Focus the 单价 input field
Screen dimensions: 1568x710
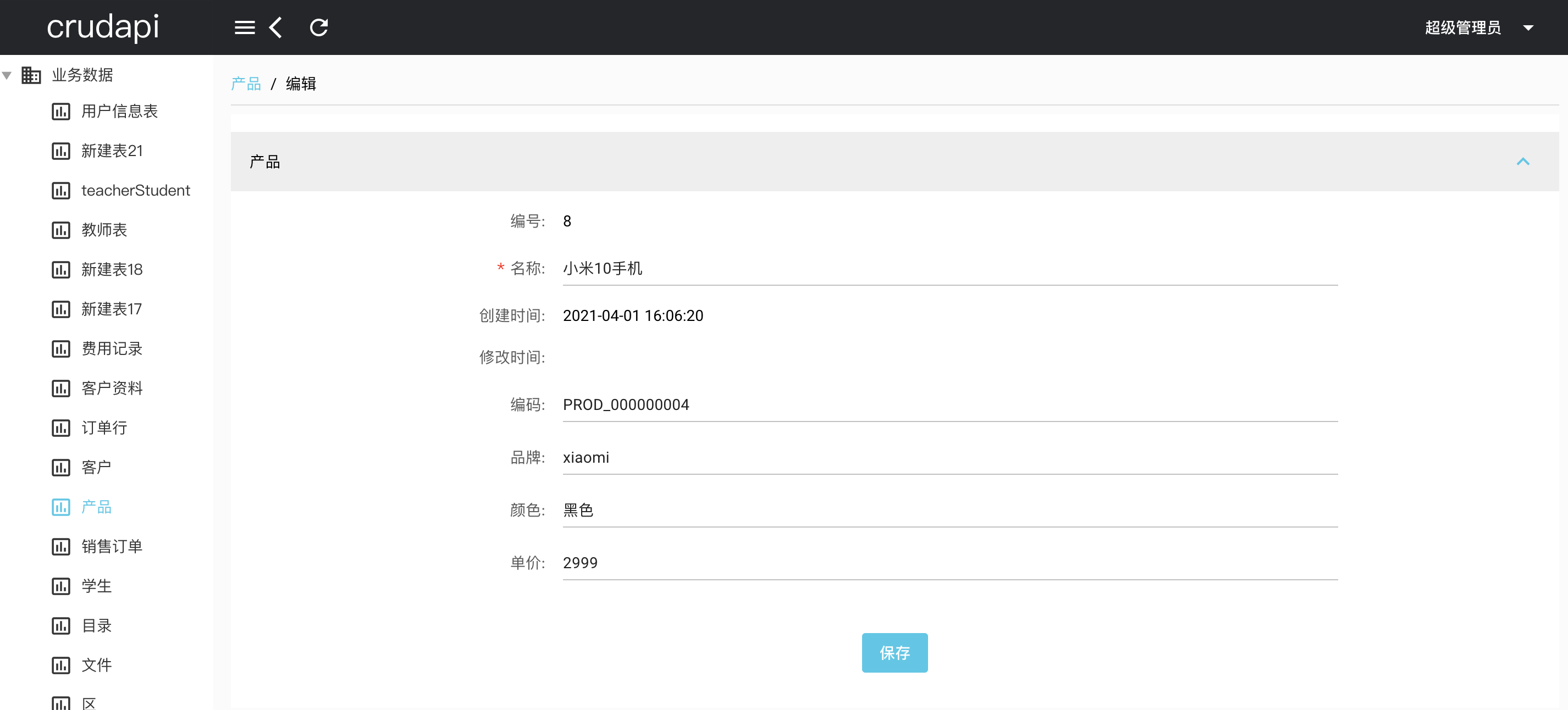click(x=949, y=563)
